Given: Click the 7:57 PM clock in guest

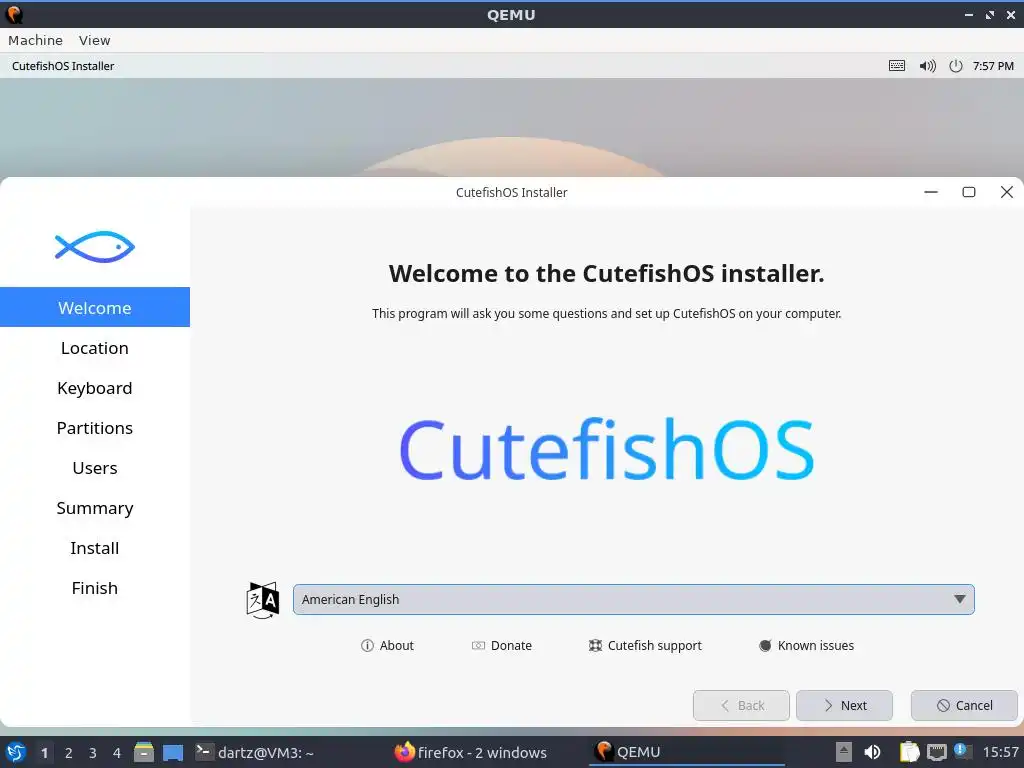Looking at the screenshot, I should (993, 66).
